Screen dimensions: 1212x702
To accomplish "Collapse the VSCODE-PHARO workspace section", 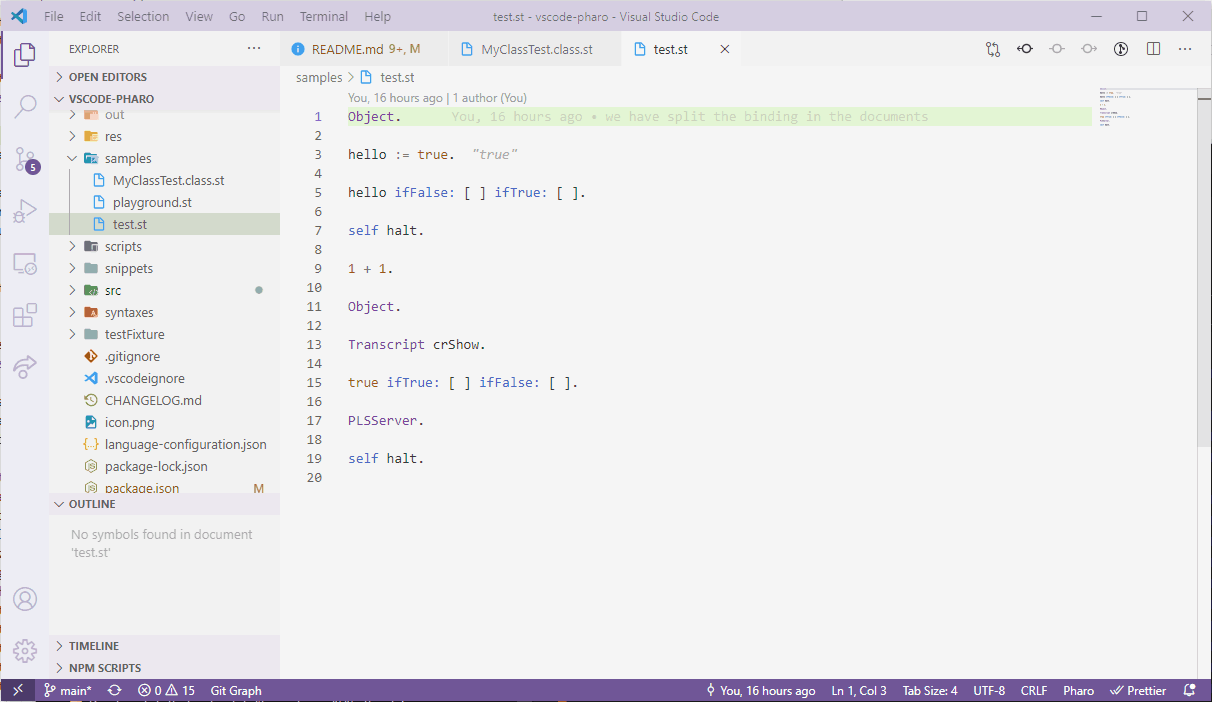I will [164, 99].
